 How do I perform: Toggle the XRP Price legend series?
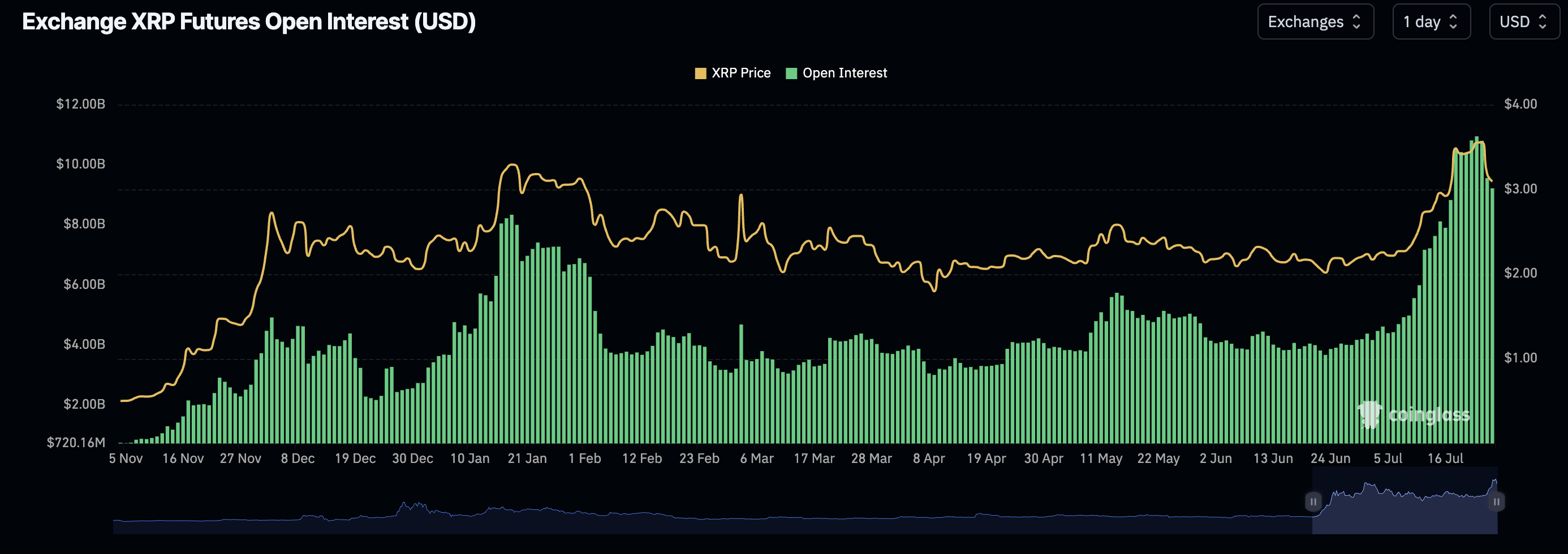[x=733, y=73]
